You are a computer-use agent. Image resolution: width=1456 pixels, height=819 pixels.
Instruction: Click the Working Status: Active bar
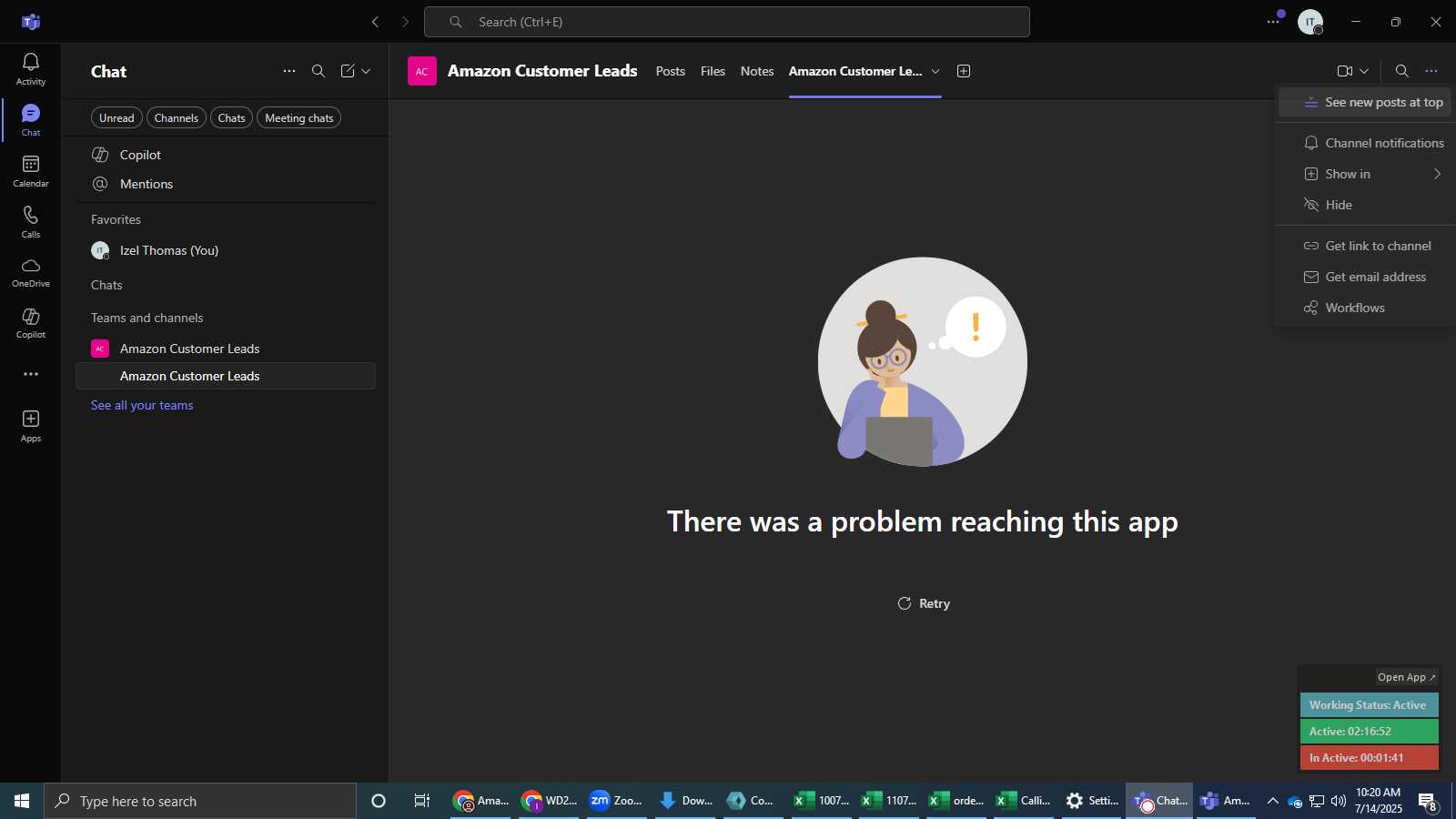1370,705
